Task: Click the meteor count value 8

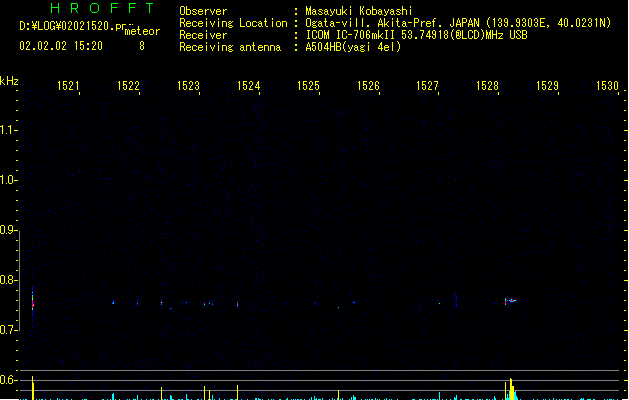Action: pos(142,46)
